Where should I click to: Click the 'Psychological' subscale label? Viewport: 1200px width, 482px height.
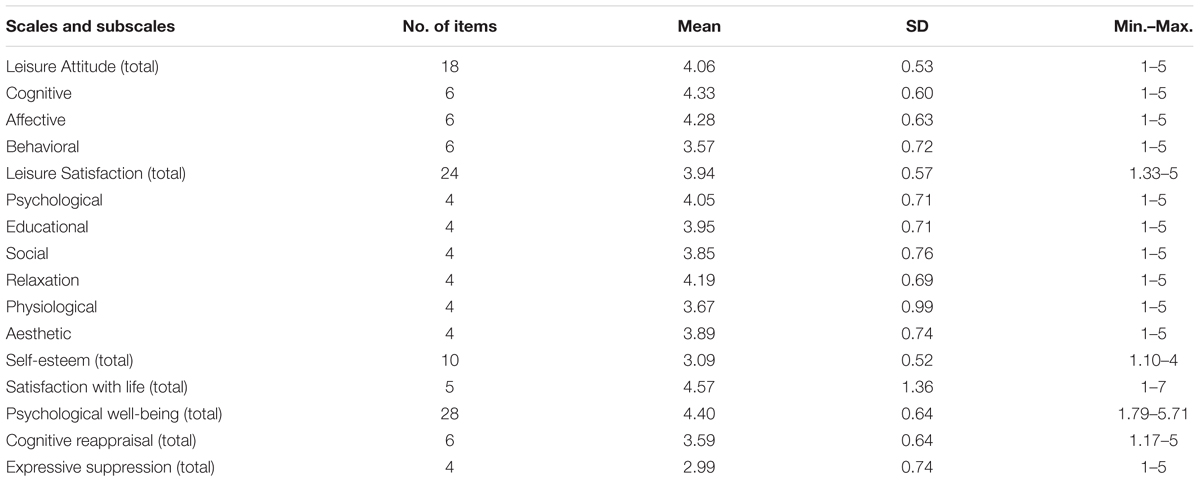(x=54, y=200)
